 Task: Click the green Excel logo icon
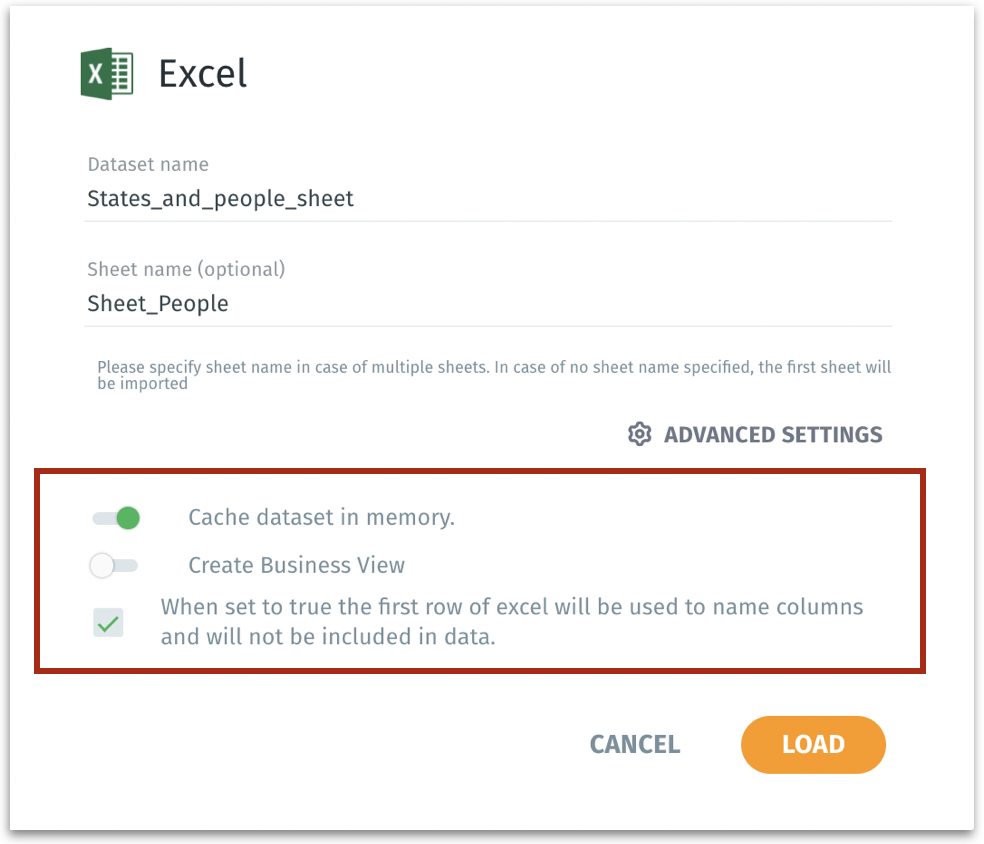point(107,75)
